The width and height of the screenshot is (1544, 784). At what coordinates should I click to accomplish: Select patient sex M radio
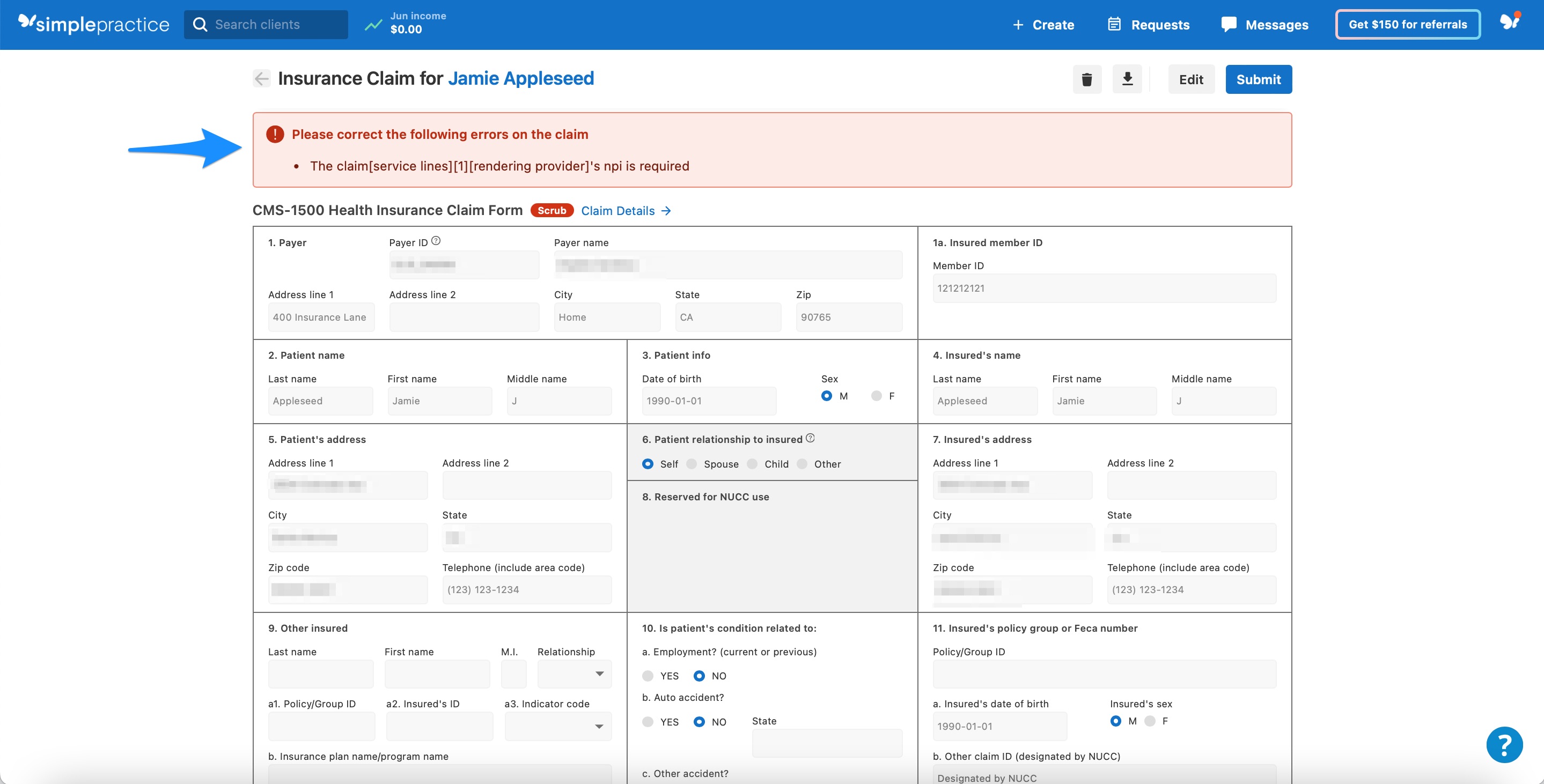point(827,396)
